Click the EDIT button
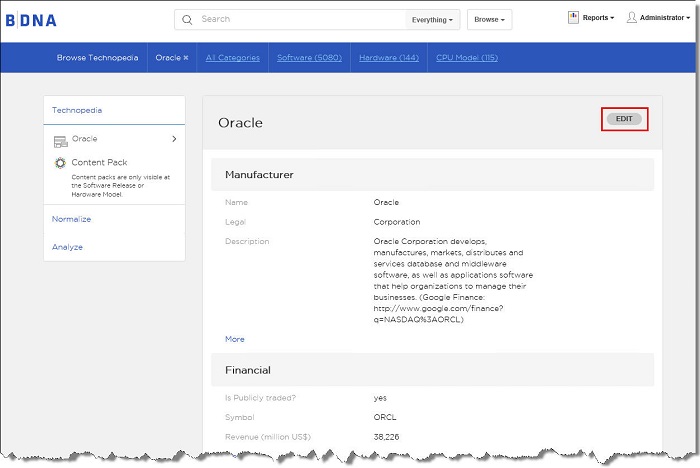Screen dimensions: 700x468 624,119
